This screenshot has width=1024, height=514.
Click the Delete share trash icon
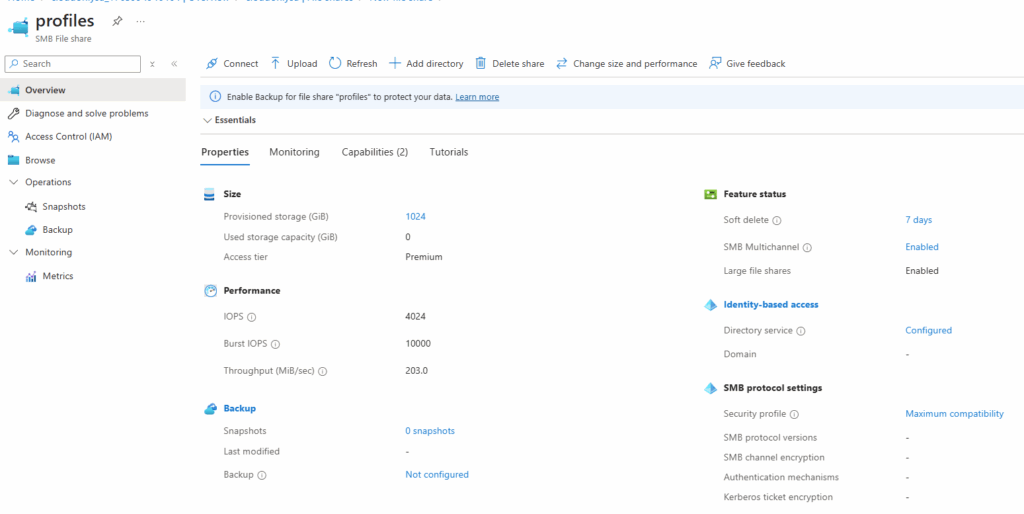click(481, 64)
